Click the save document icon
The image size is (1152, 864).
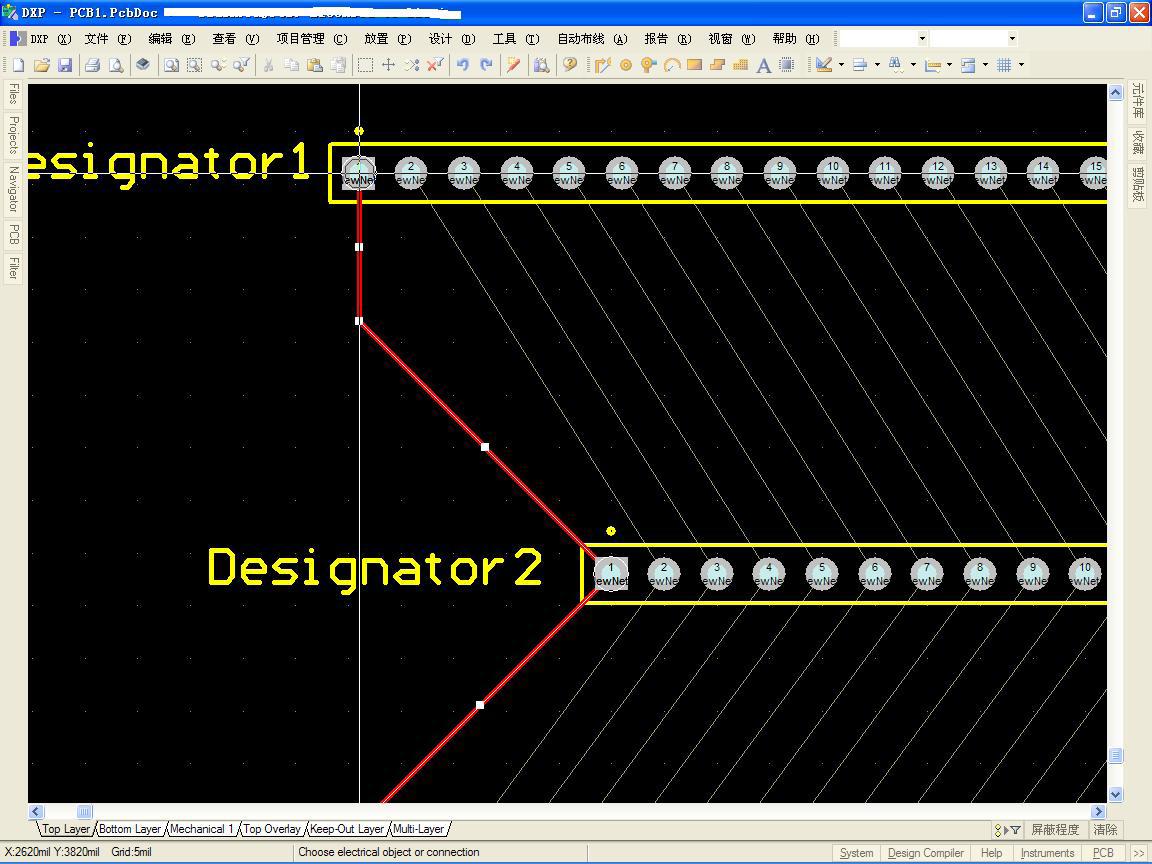(65, 65)
